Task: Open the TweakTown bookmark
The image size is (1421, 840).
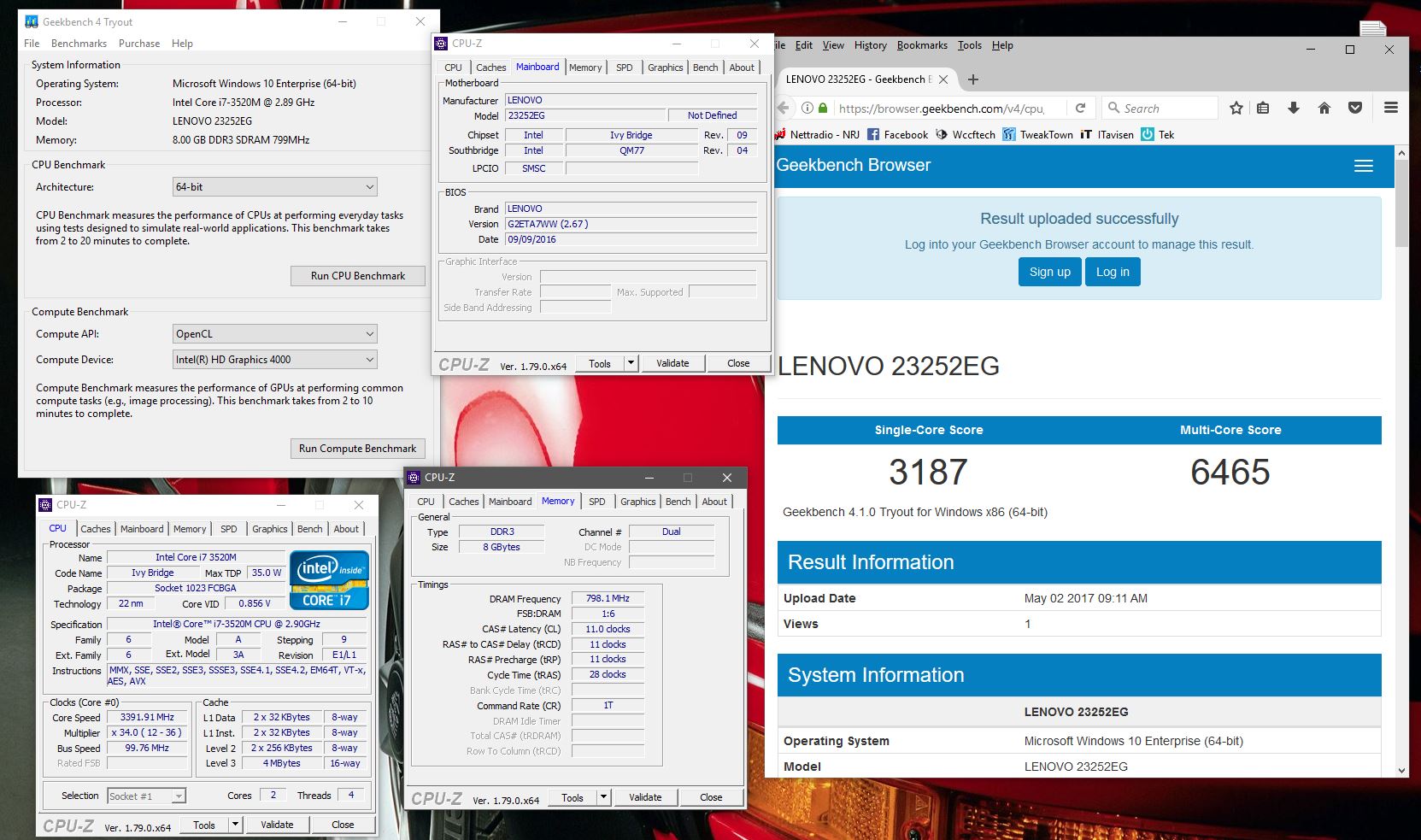Action: pyautogui.click(x=1037, y=134)
